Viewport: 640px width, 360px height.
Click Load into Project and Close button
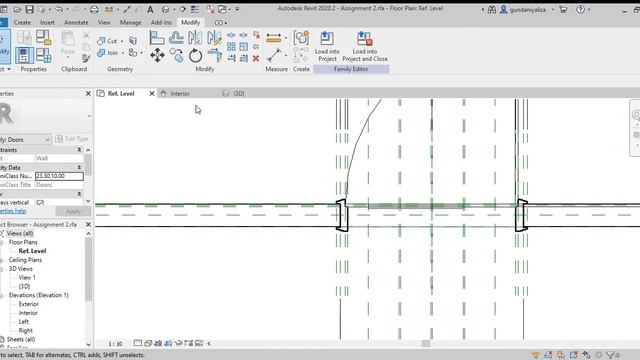pyautogui.click(x=365, y=47)
